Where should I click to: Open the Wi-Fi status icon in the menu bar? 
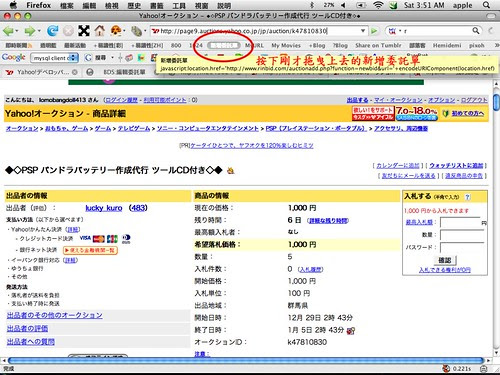coord(378,5)
